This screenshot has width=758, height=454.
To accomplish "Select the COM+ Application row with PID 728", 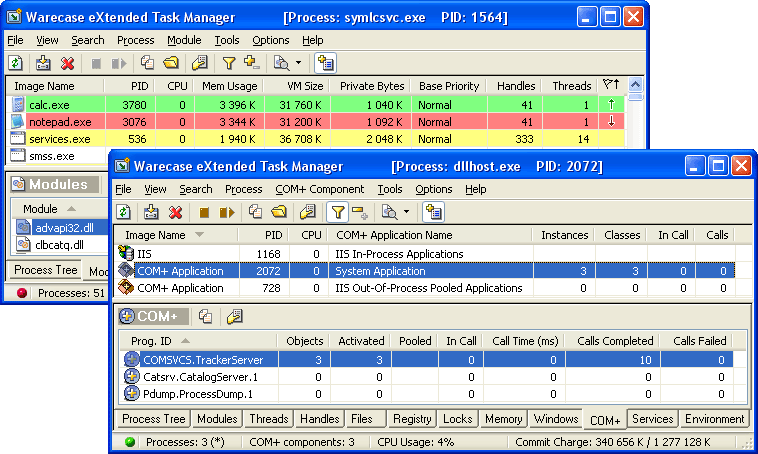I will pos(425,288).
